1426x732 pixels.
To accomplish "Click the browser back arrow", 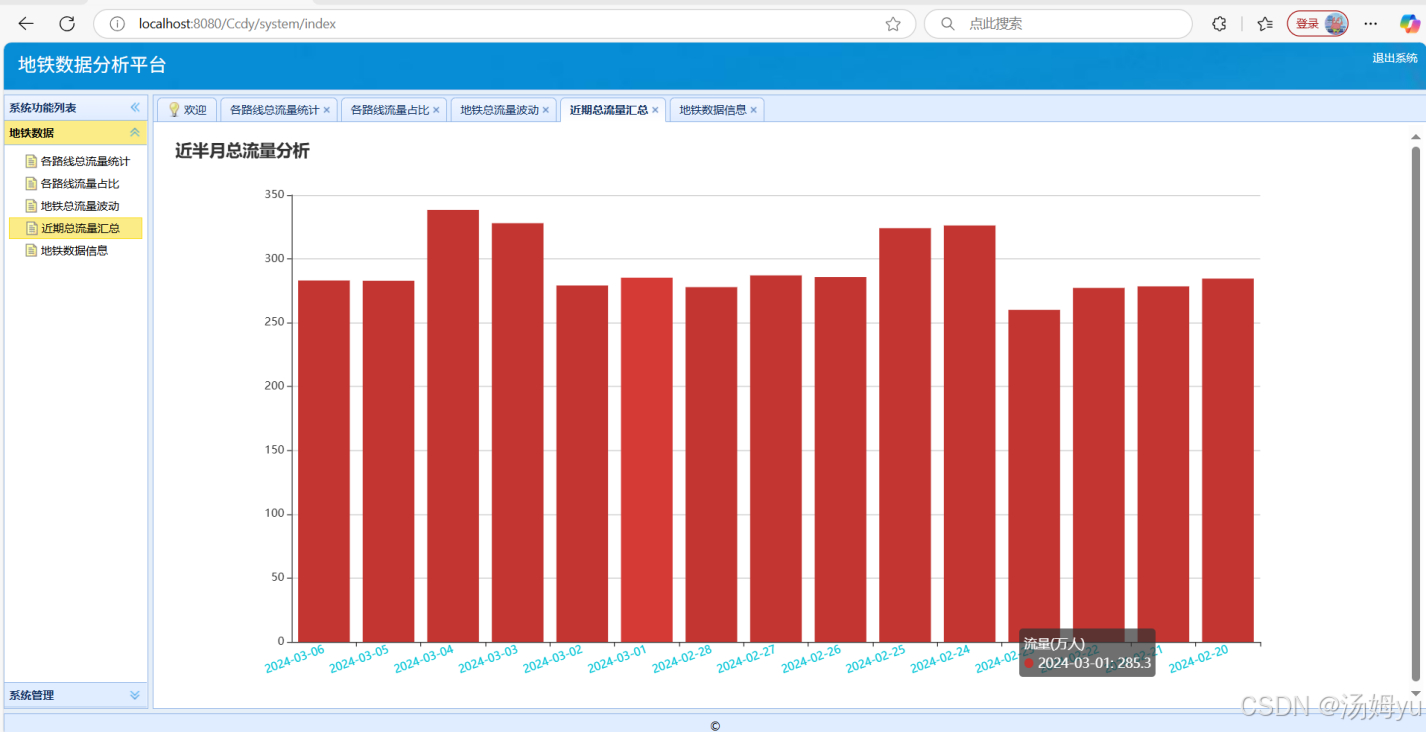I will [26, 24].
